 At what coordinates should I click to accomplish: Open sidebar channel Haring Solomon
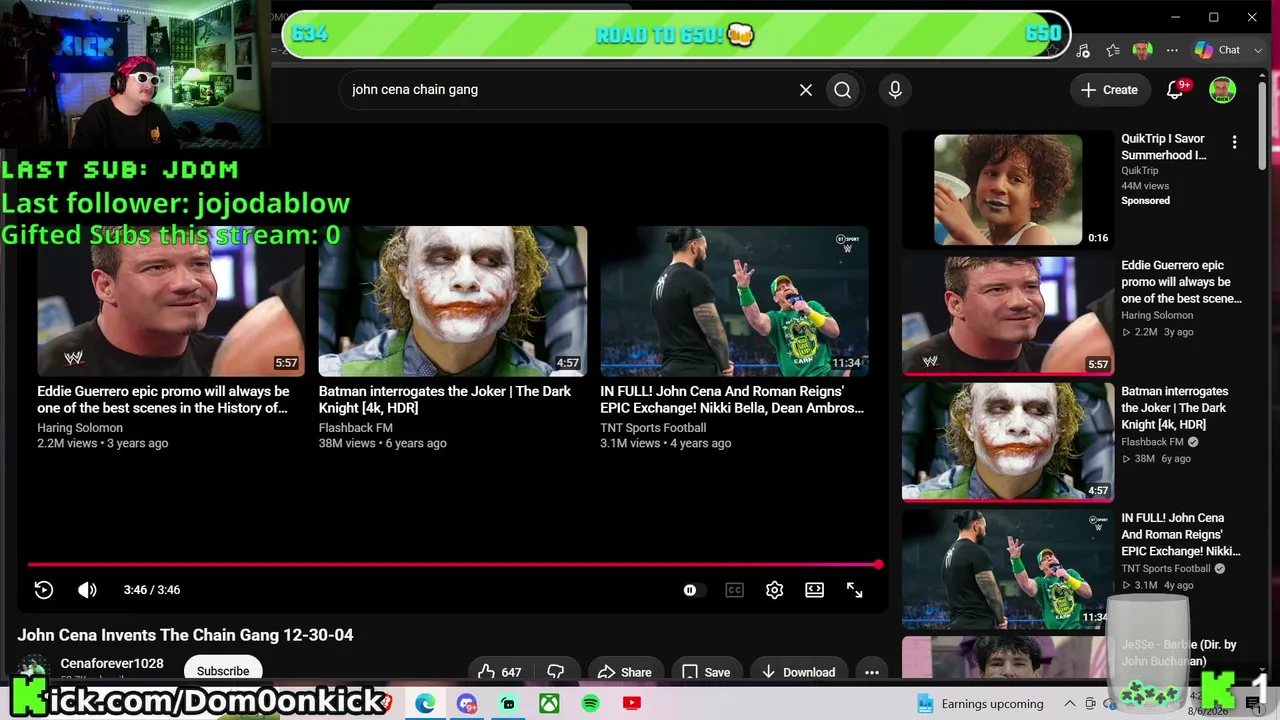(x=1157, y=315)
